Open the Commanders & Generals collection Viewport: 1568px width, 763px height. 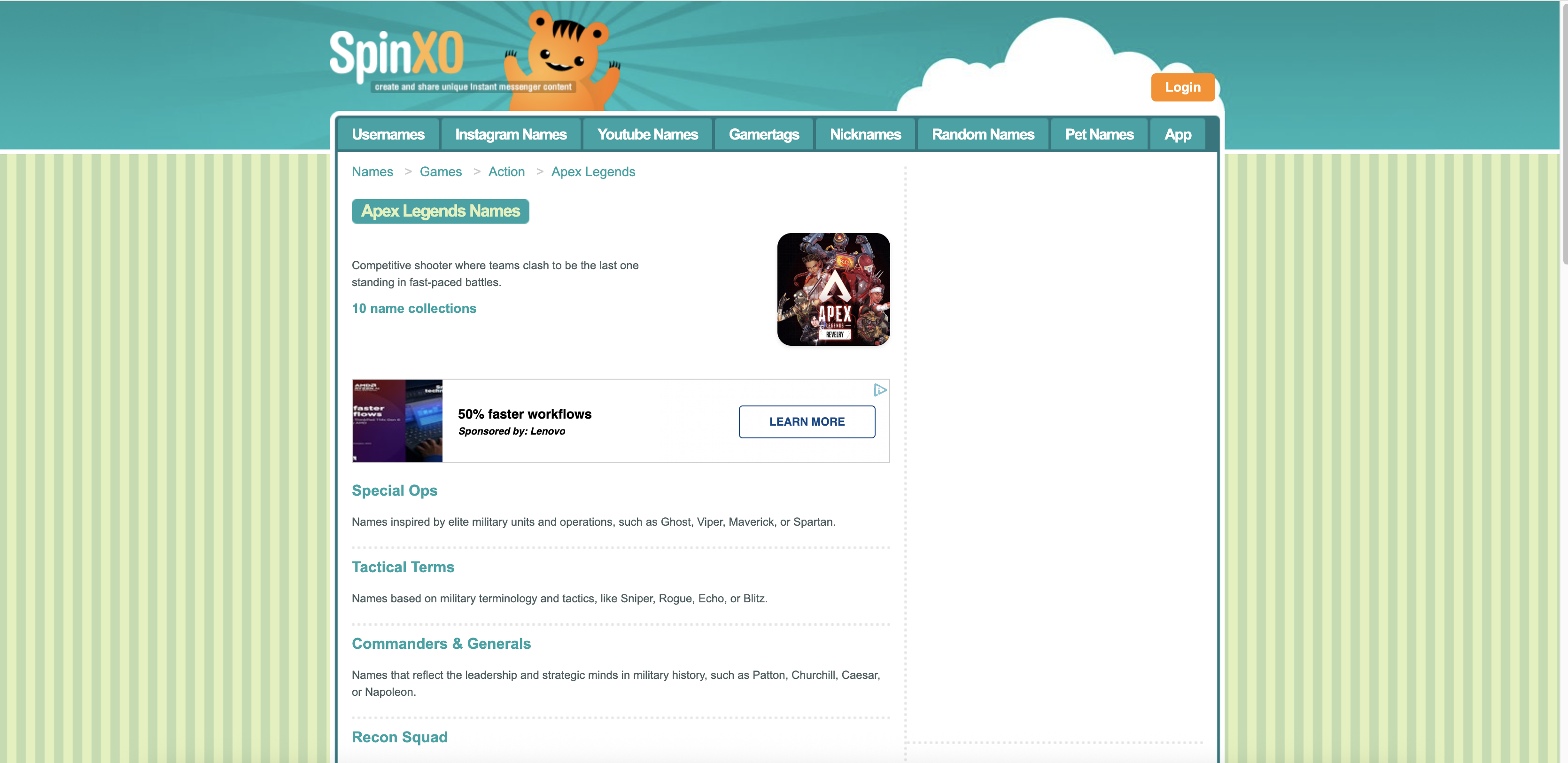tap(441, 644)
